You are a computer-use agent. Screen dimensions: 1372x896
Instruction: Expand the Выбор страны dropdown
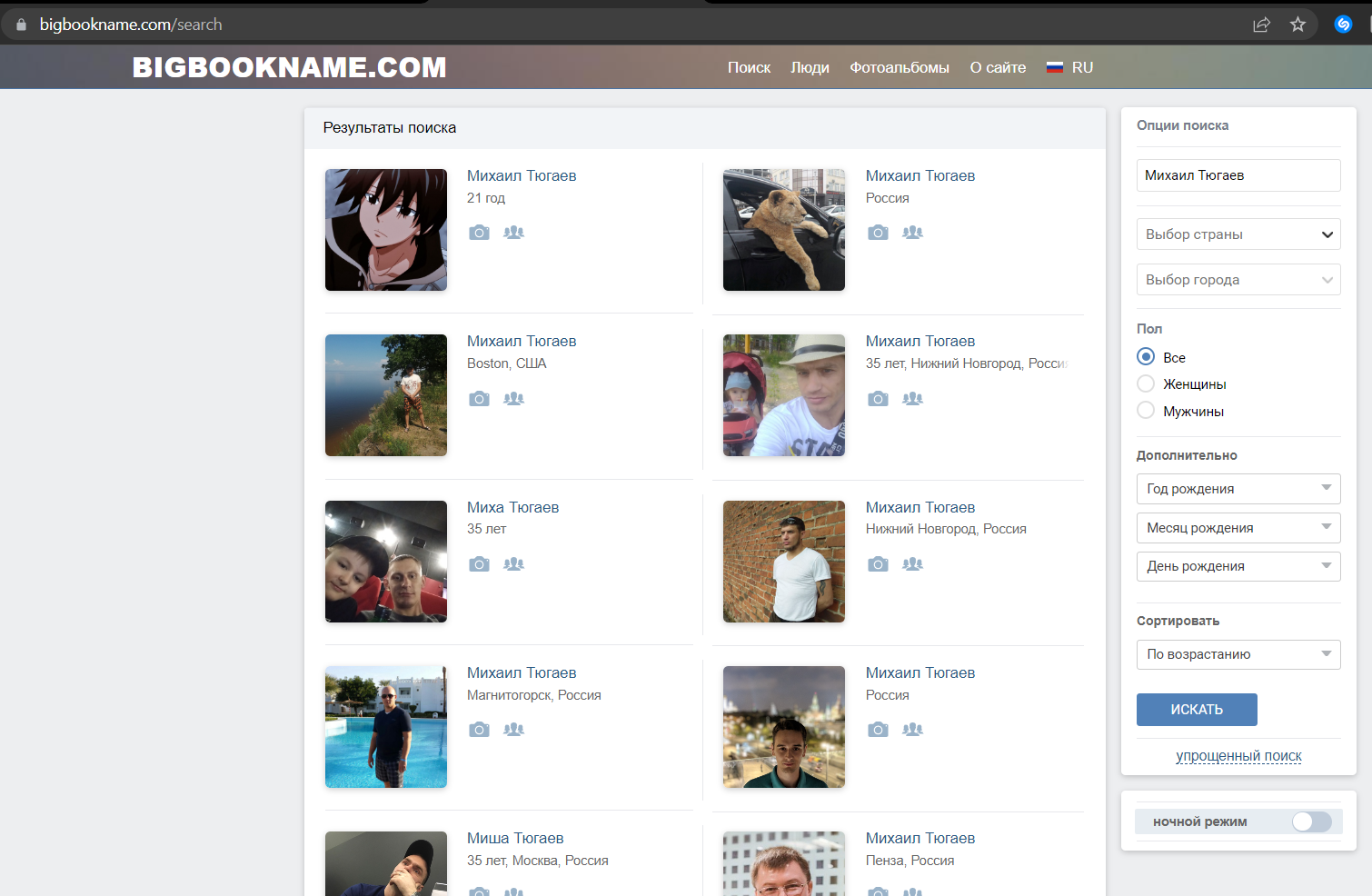(1238, 234)
